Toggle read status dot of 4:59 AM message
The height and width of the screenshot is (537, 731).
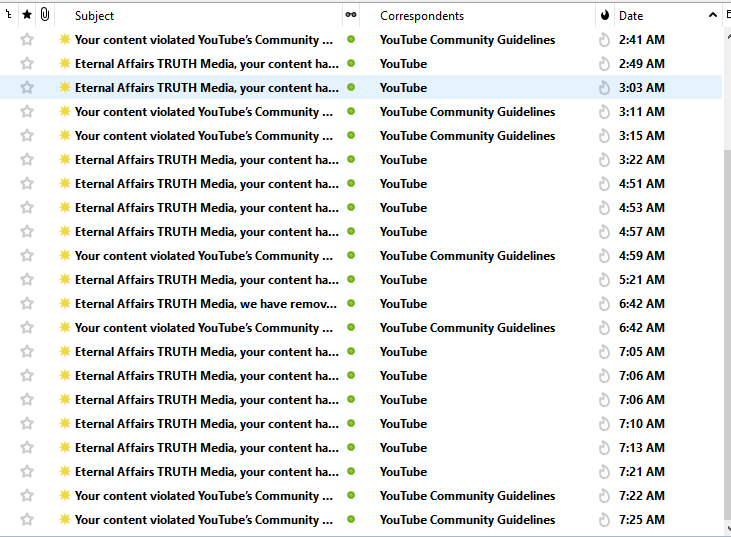(350, 256)
